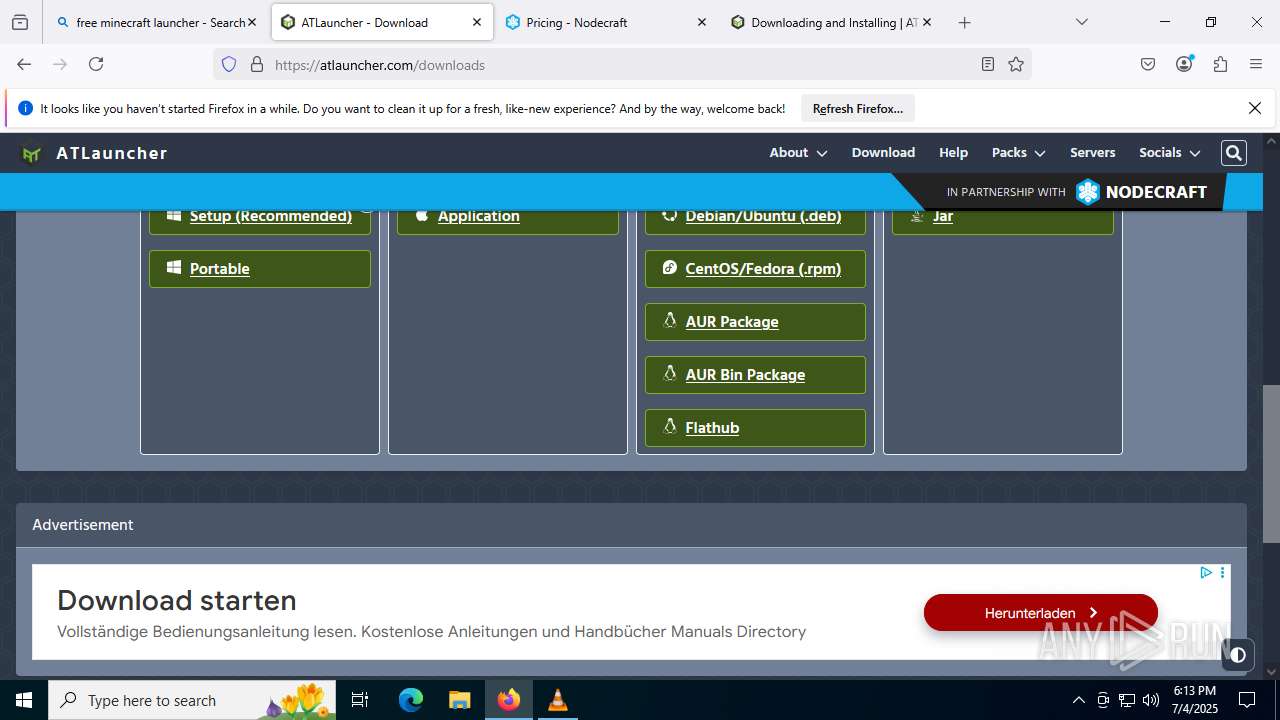Open Firefox application menu hamburger
This screenshot has width=1280, height=720.
1256,64
